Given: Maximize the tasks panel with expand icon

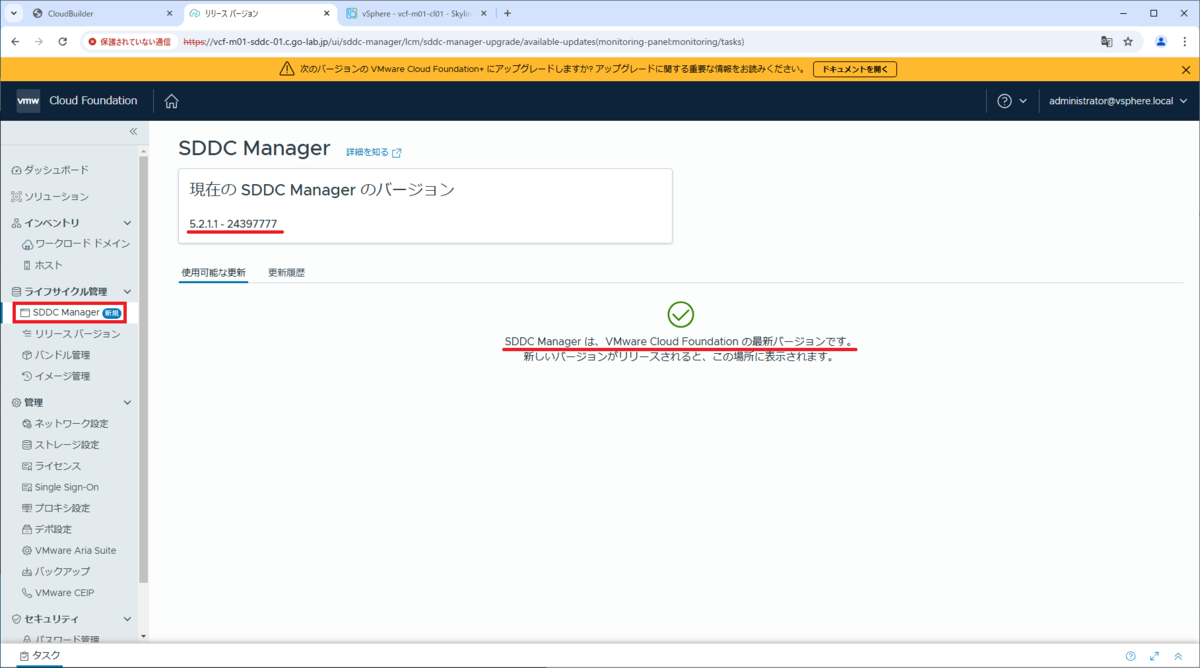Looking at the screenshot, I should click(1154, 656).
